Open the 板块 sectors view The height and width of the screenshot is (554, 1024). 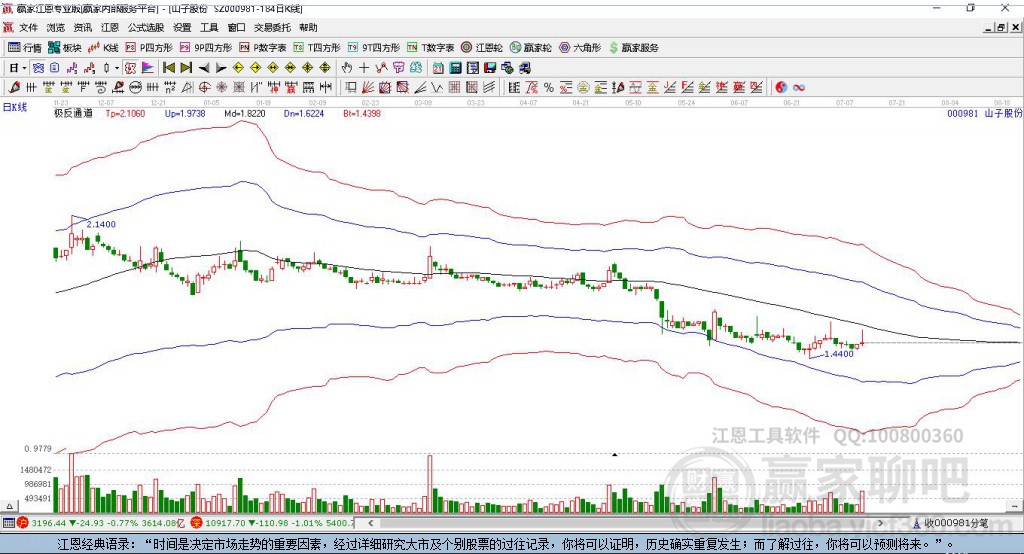coord(65,48)
